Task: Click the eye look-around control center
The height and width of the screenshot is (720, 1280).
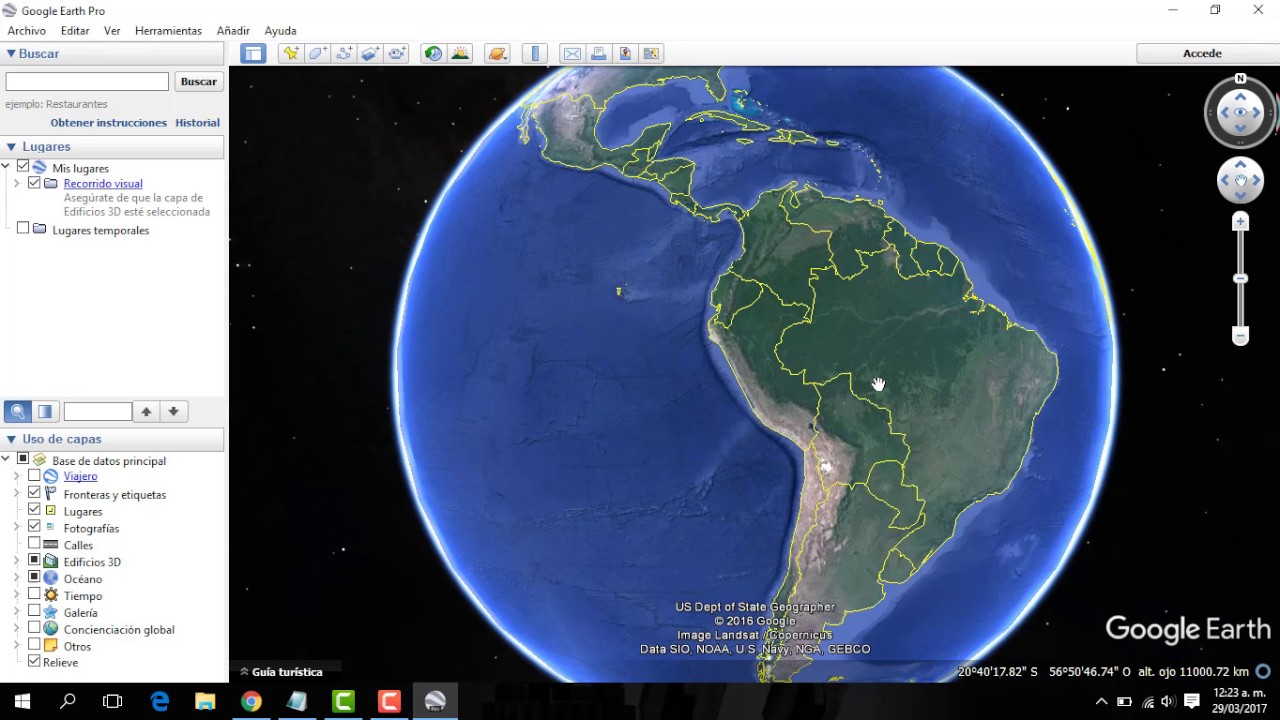Action: point(1240,112)
